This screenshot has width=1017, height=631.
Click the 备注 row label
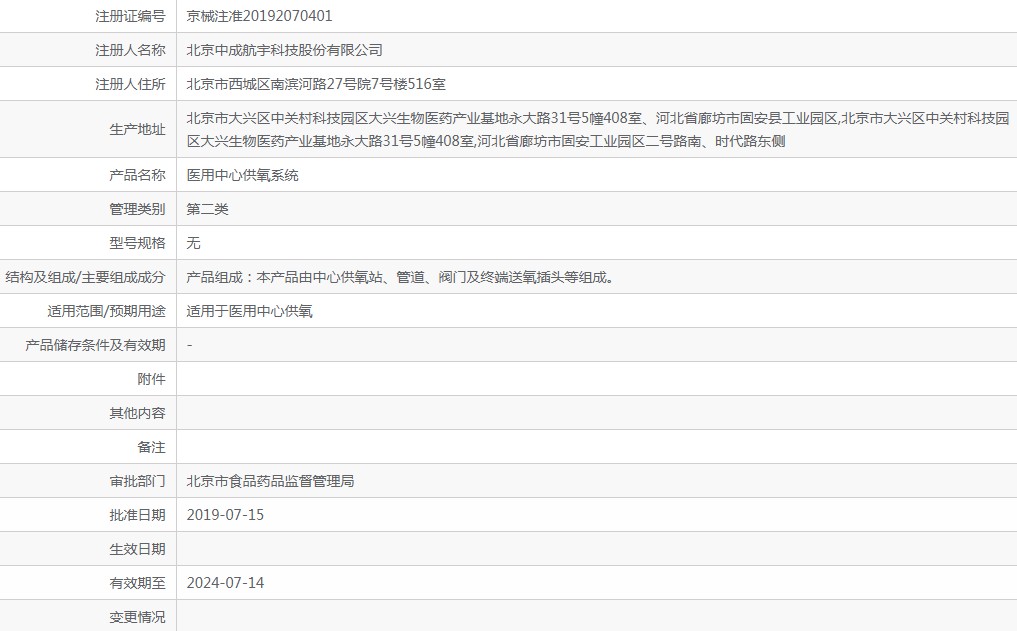click(151, 447)
